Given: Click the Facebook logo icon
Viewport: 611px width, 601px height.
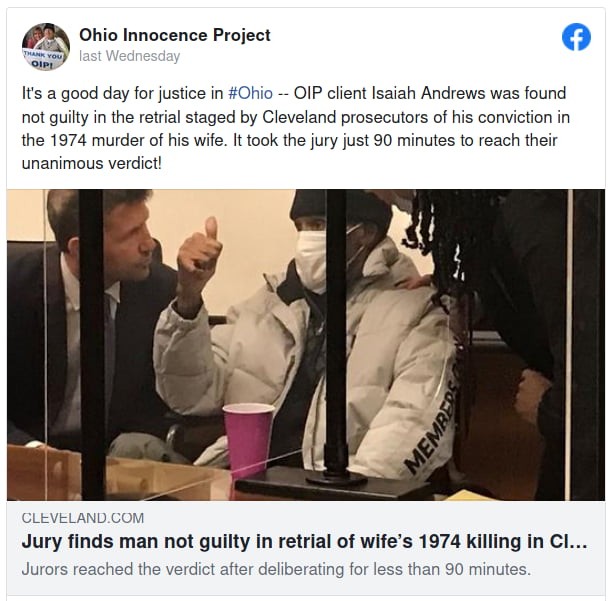Looking at the screenshot, I should pyautogui.click(x=576, y=37).
